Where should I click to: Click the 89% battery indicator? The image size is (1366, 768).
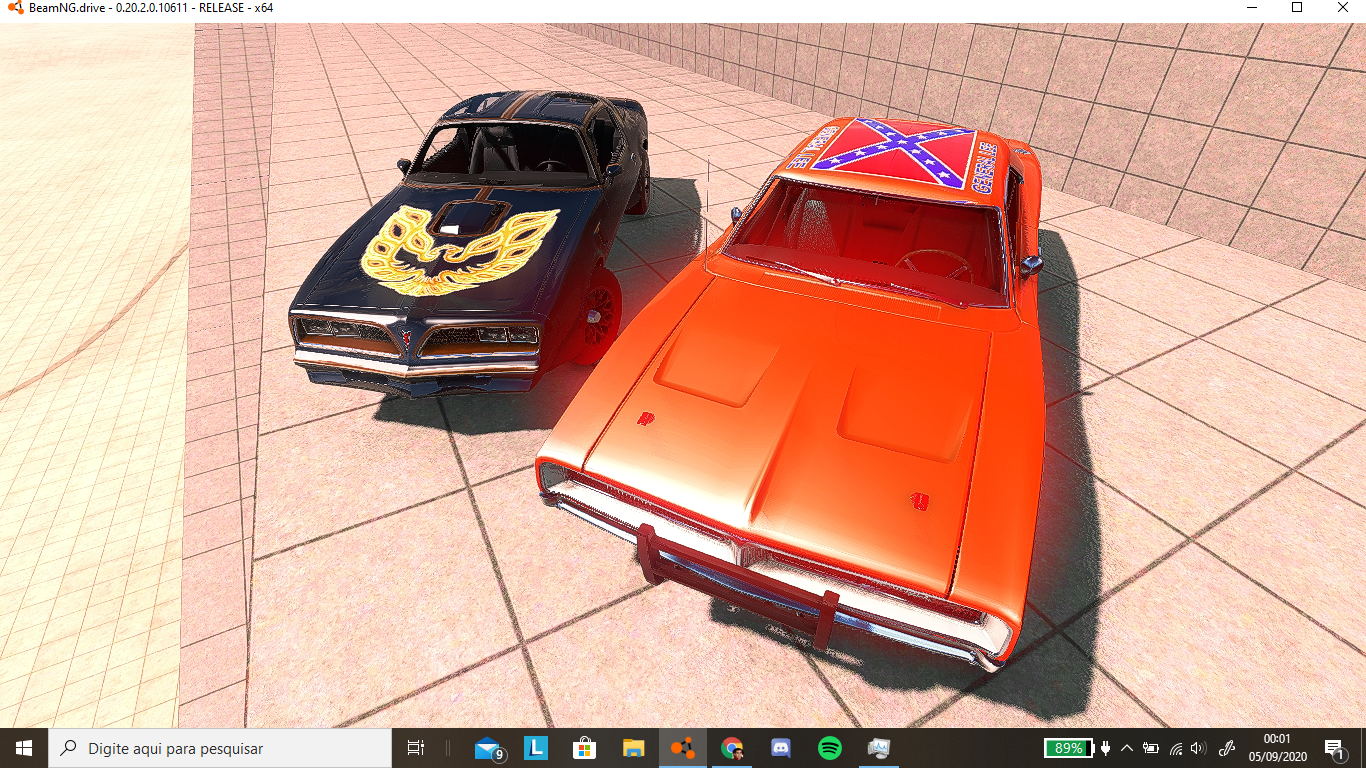1069,747
